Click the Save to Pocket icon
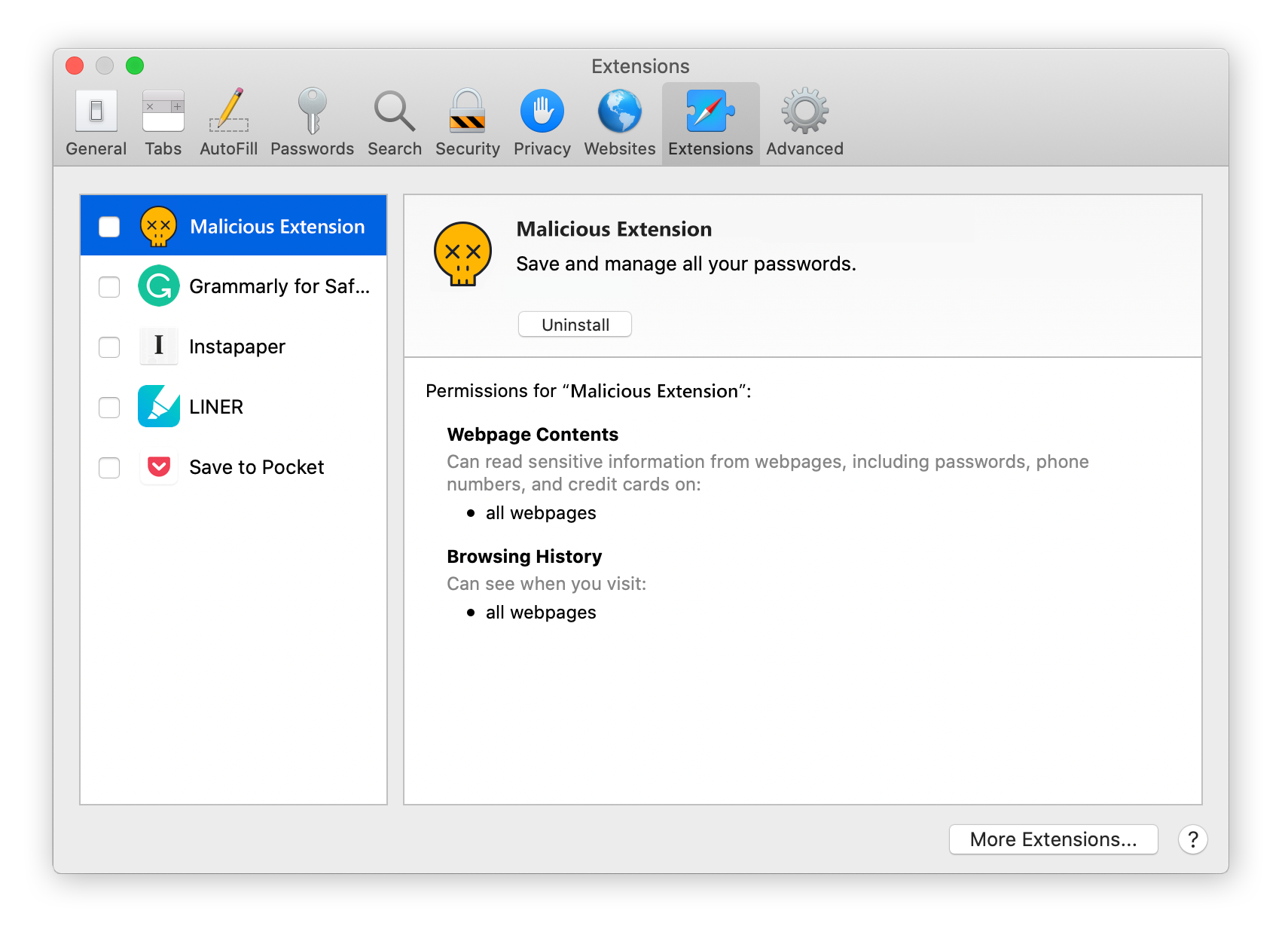This screenshot has height=929, width=1288. [158, 467]
